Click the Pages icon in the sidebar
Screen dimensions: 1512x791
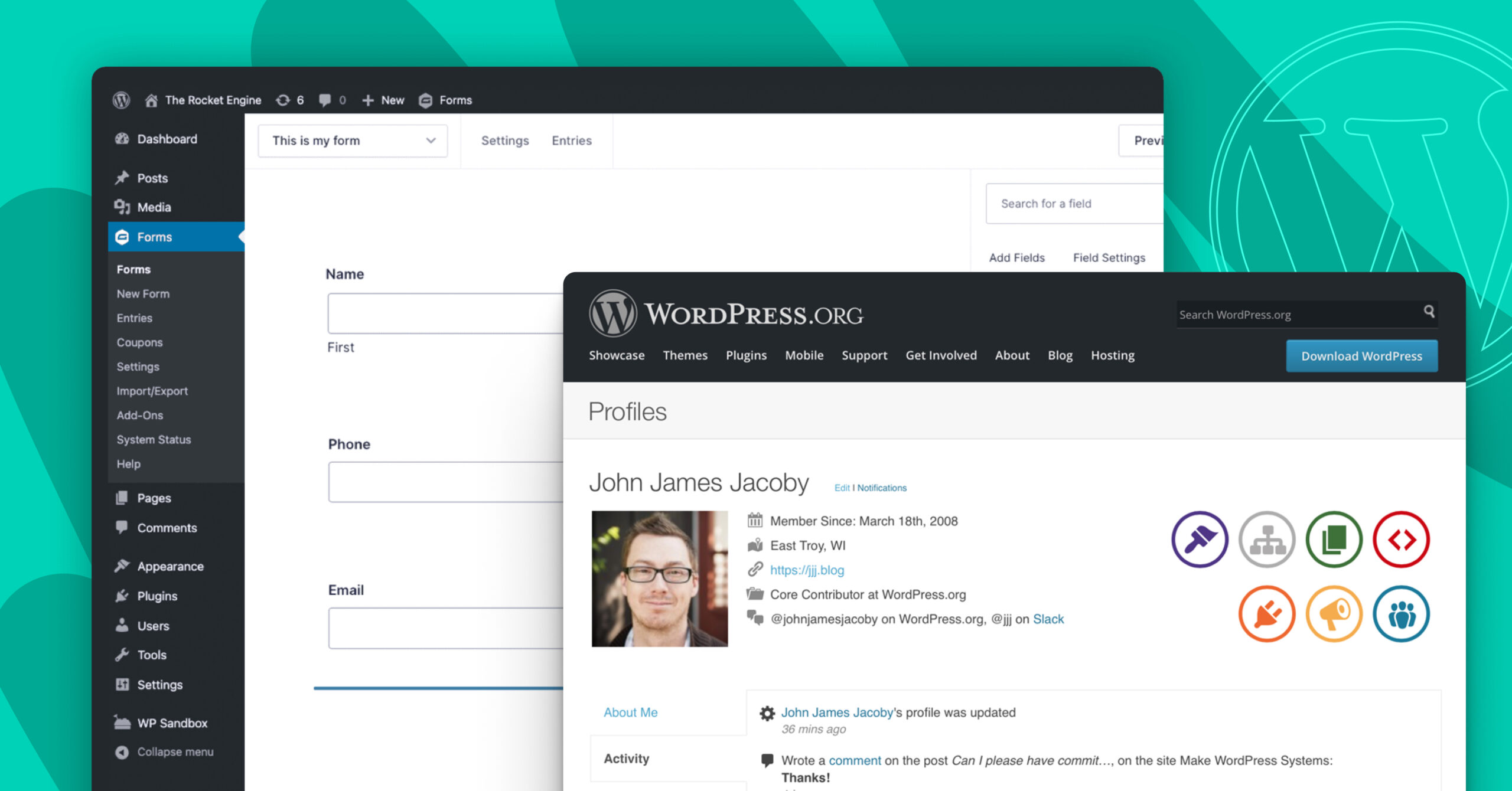tap(122, 498)
